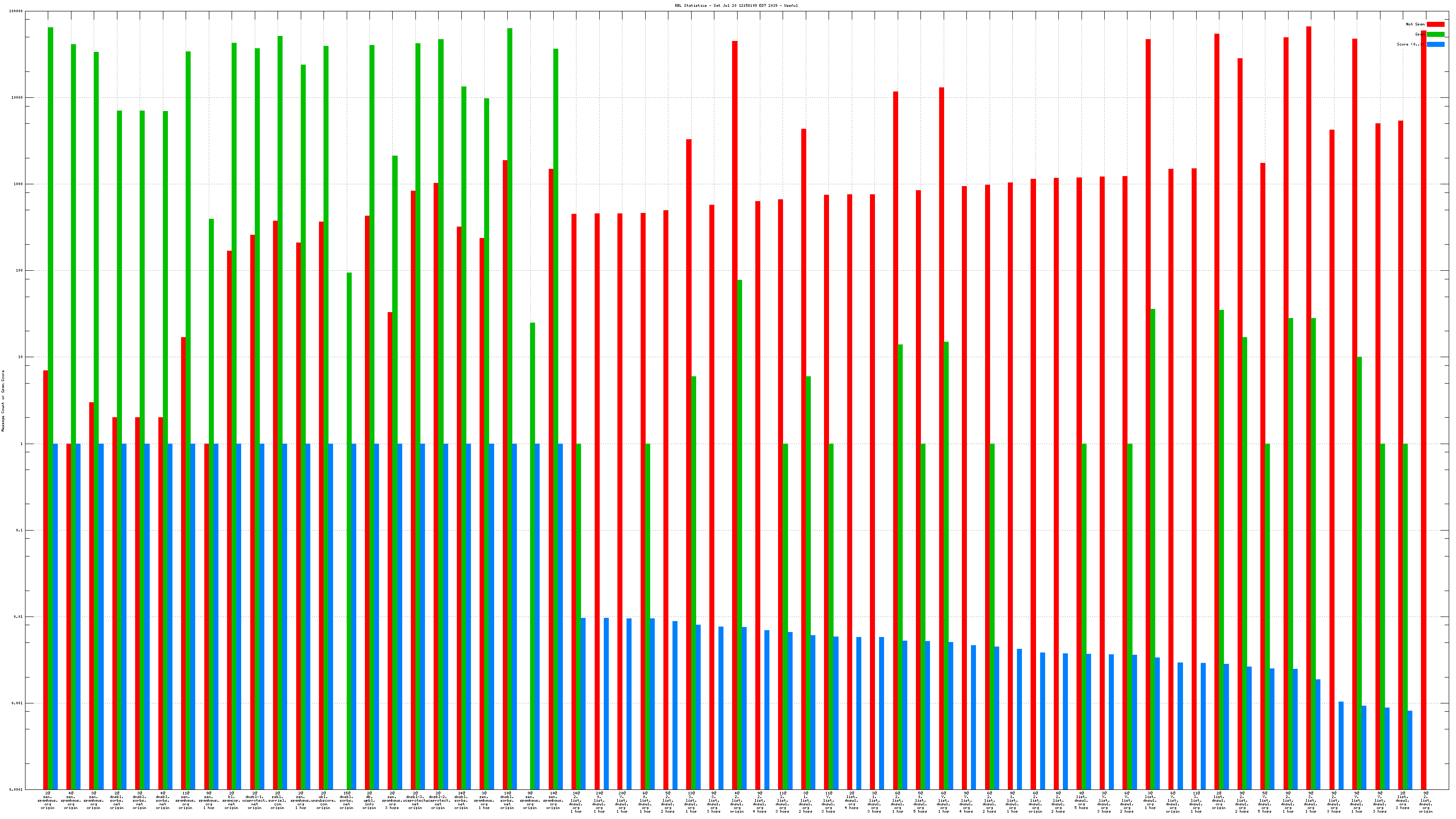The height and width of the screenshot is (819, 1456).
Task: Click the bl.spamcop.net origin x-axis label
Action: pos(231,800)
